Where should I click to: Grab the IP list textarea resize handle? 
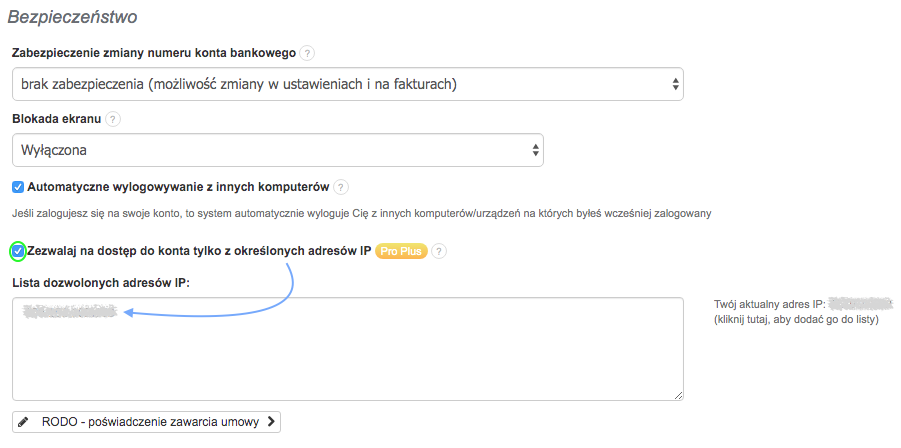point(679,395)
